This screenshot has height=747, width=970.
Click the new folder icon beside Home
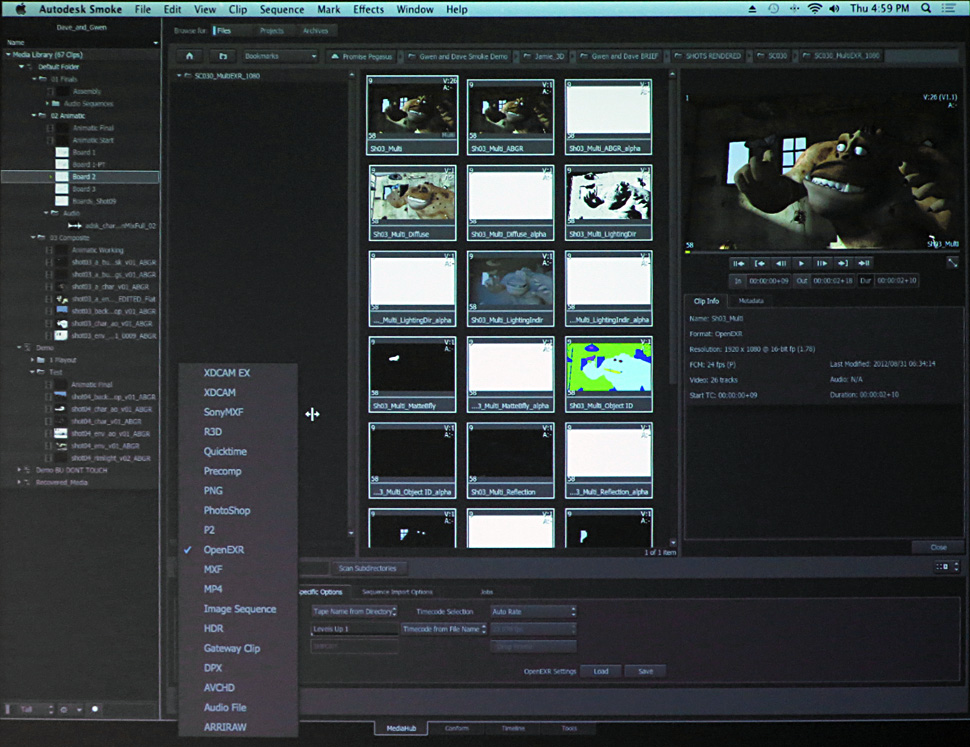pyautogui.click(x=224, y=56)
